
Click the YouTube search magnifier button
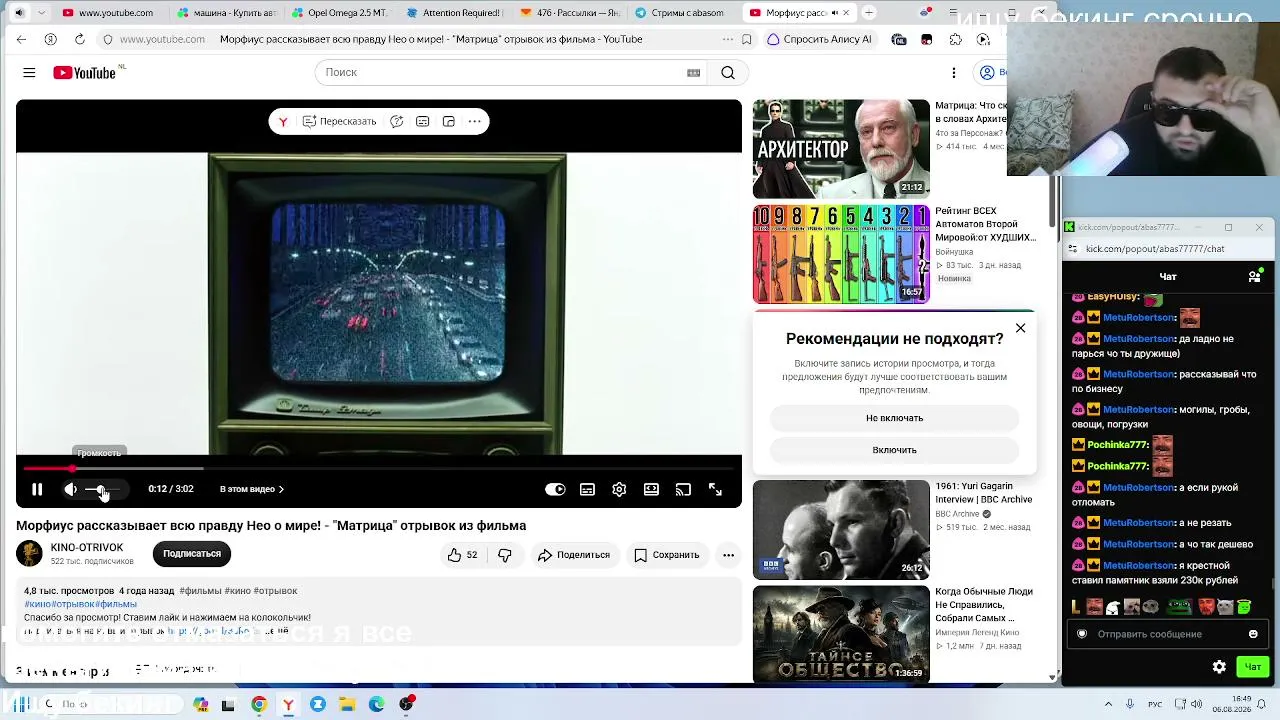coord(728,72)
